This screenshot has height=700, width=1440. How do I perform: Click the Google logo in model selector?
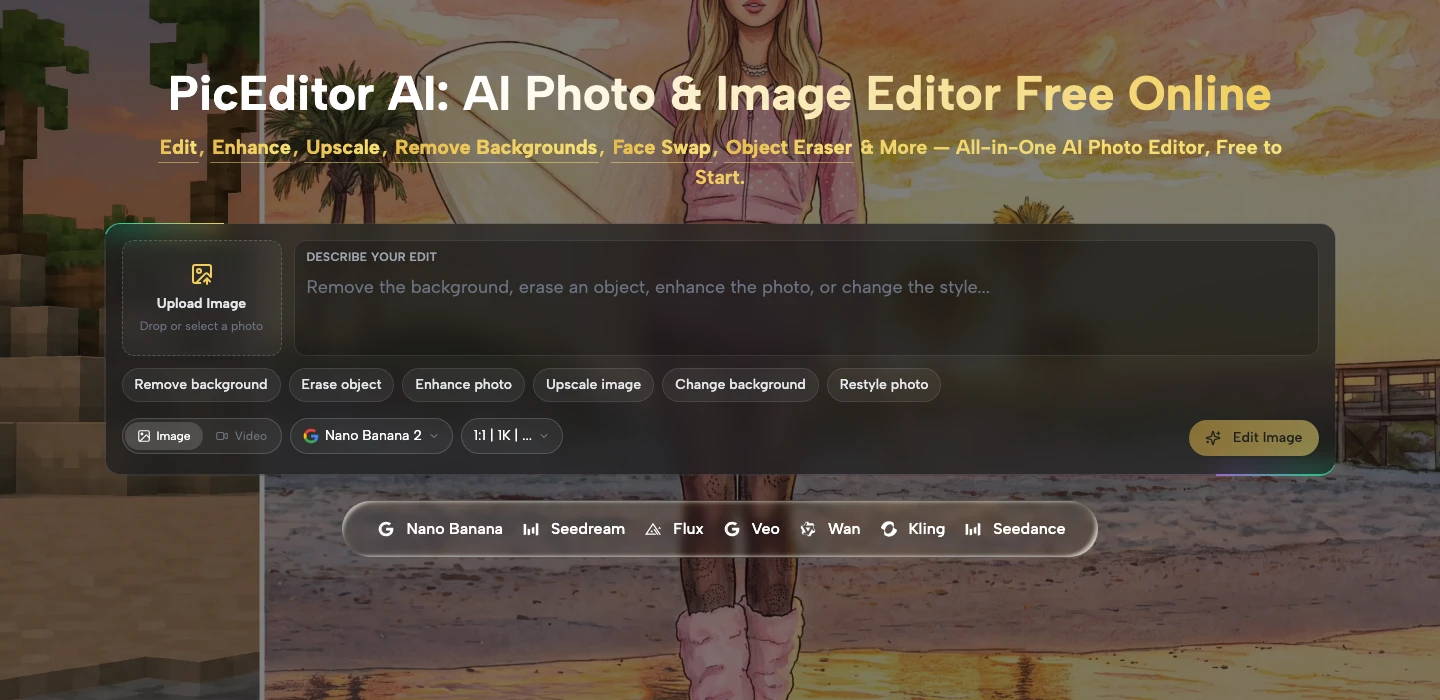(x=311, y=436)
